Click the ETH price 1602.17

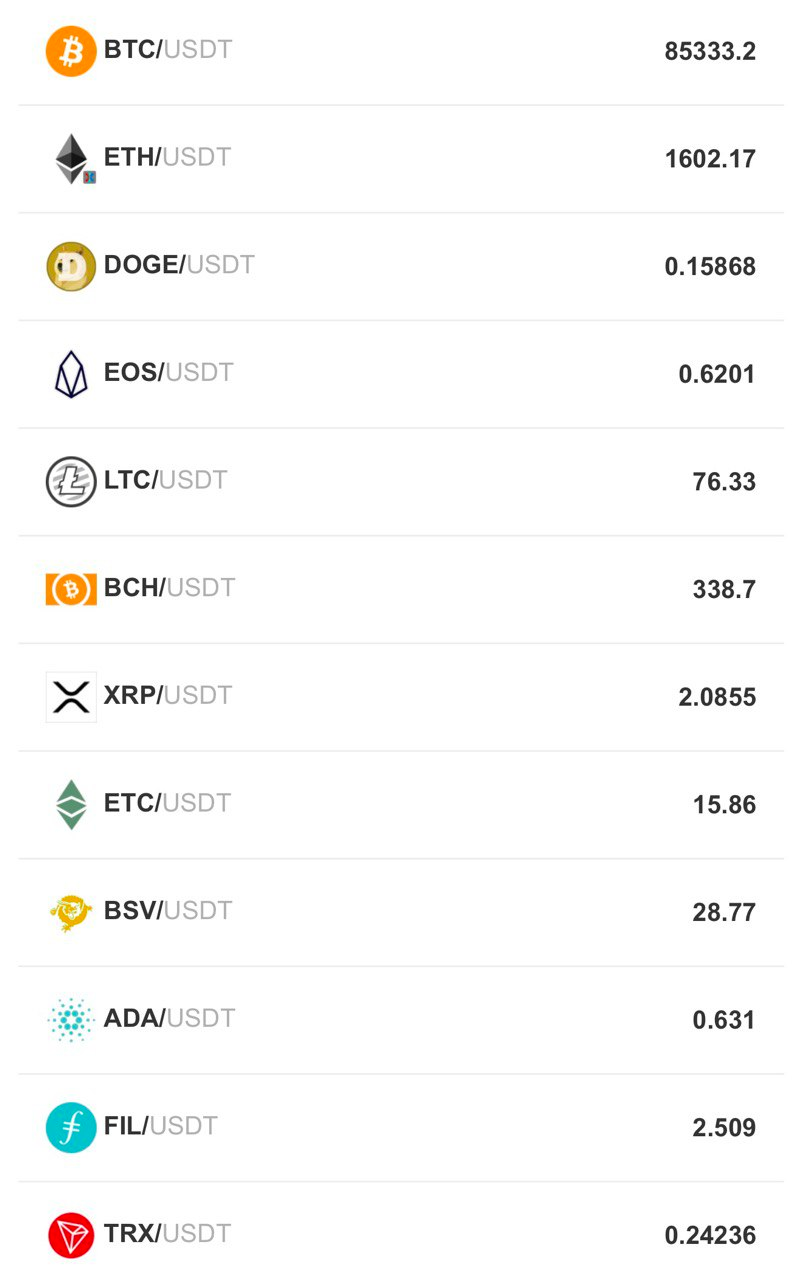click(x=710, y=159)
